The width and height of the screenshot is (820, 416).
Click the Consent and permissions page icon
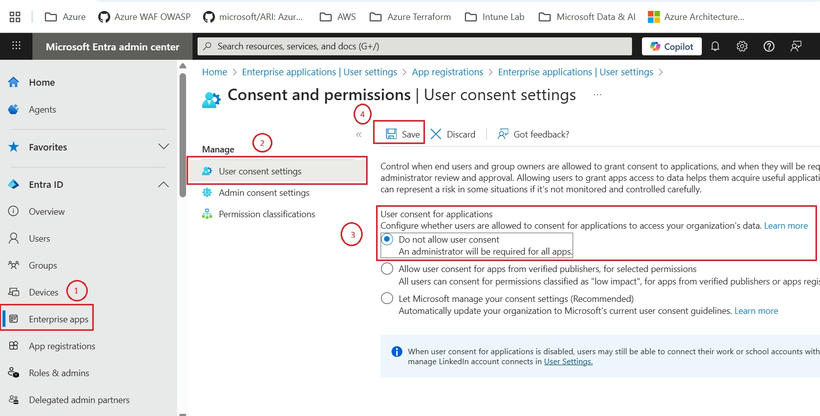pos(211,99)
